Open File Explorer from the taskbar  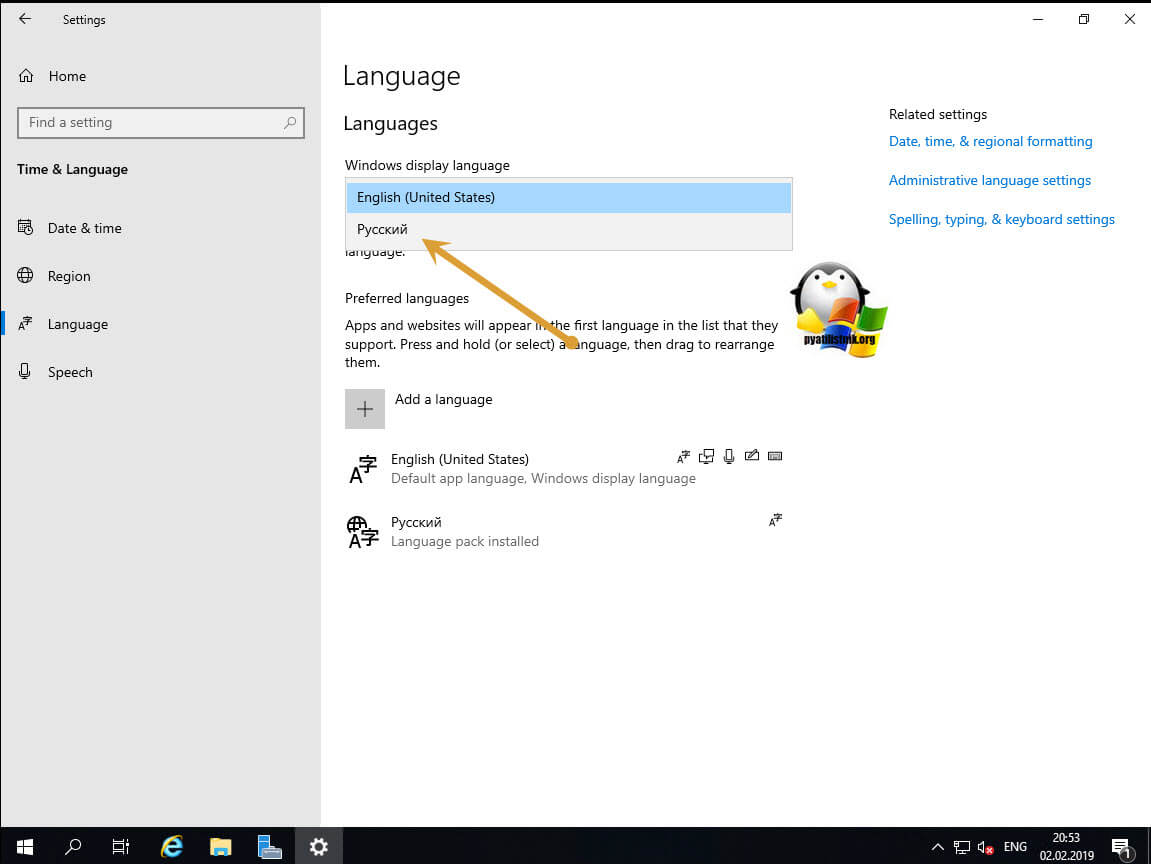pyautogui.click(x=220, y=846)
